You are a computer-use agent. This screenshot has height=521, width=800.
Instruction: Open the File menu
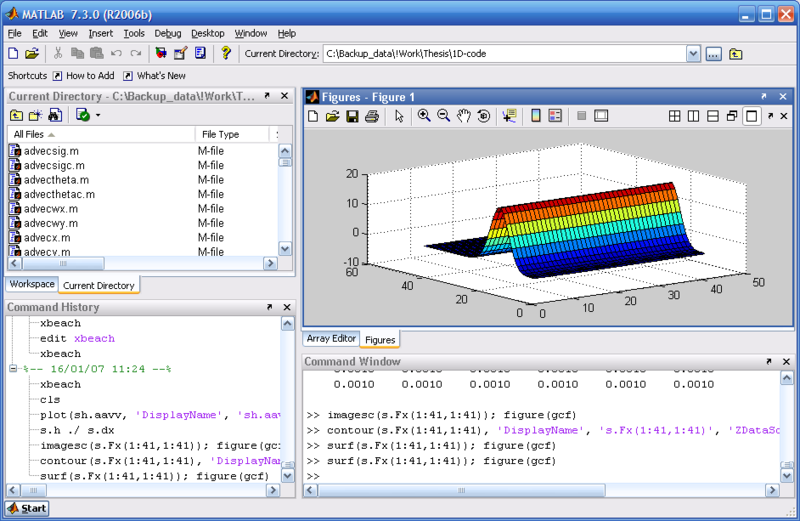pyautogui.click(x=14, y=34)
